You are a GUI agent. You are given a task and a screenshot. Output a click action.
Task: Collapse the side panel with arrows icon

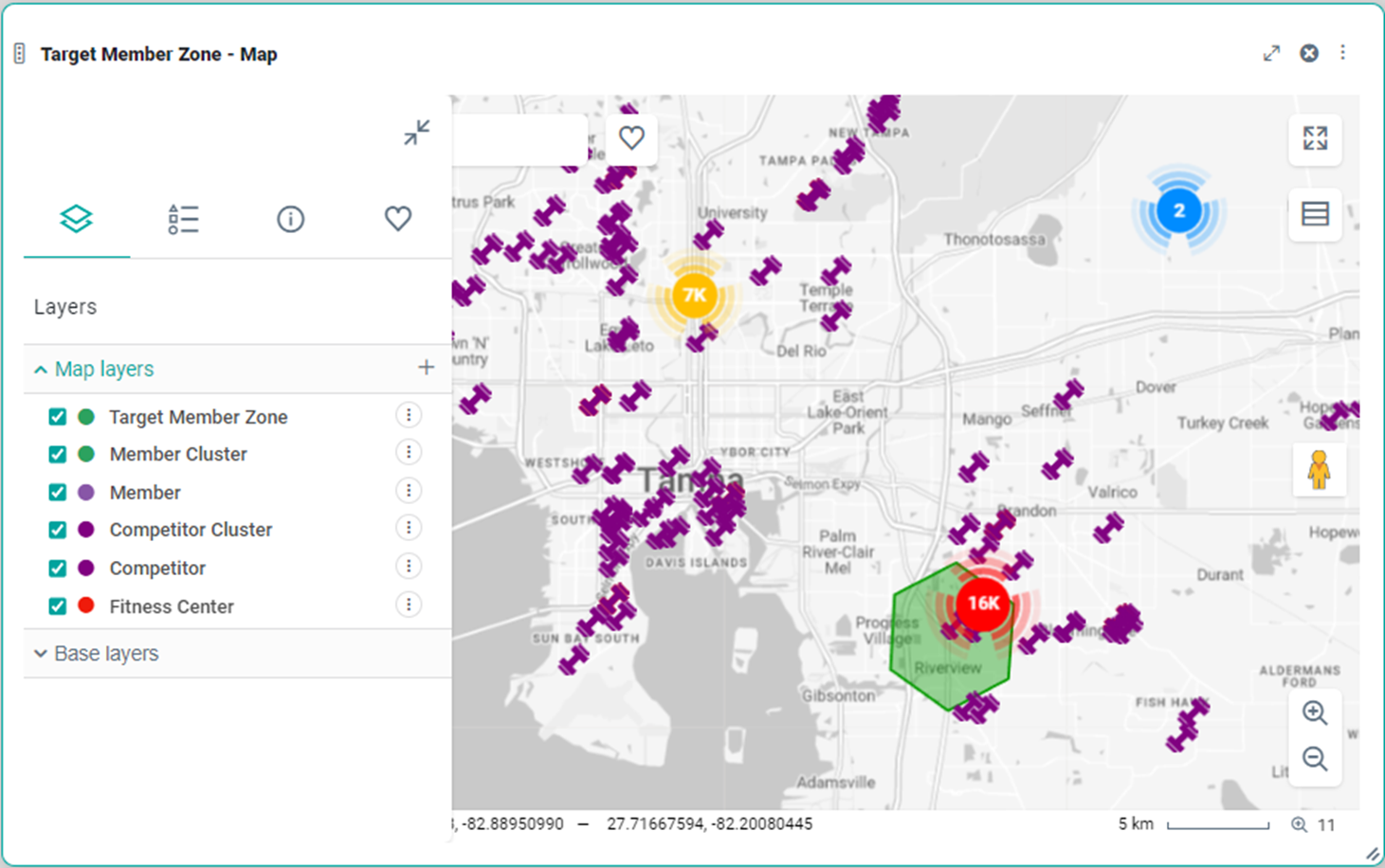click(416, 133)
